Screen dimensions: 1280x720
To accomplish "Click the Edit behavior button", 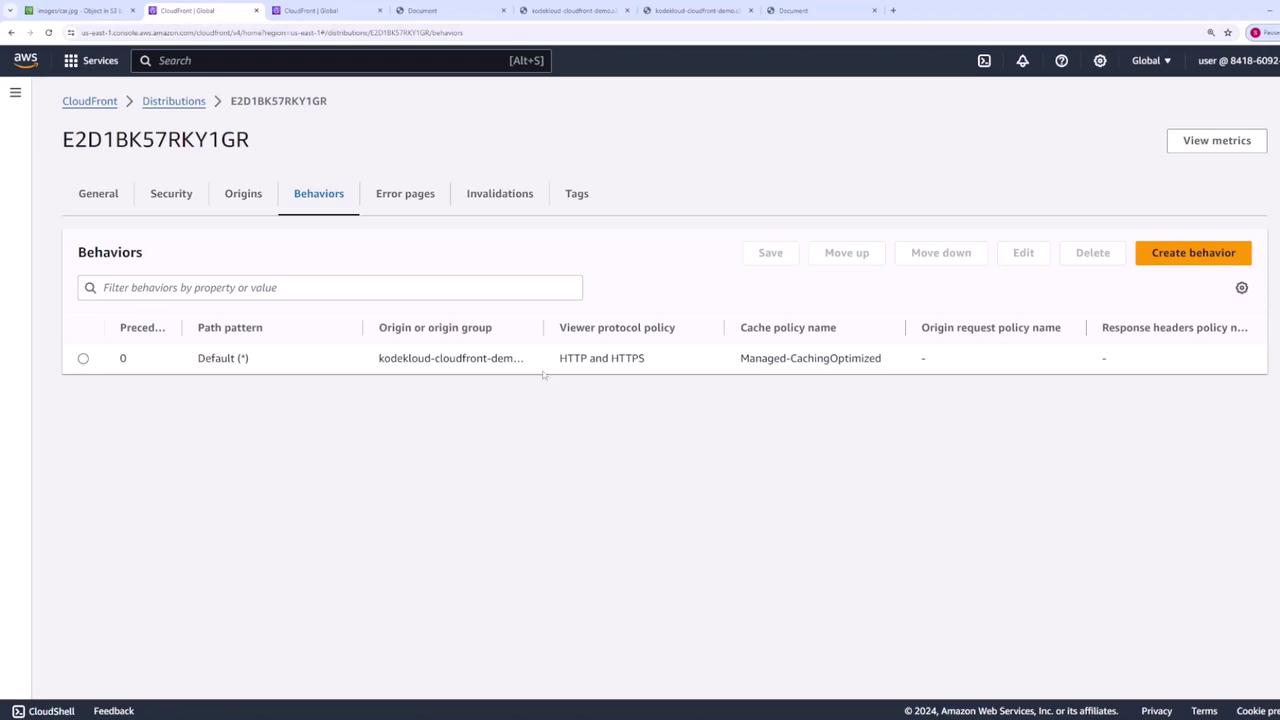I will [1023, 253].
